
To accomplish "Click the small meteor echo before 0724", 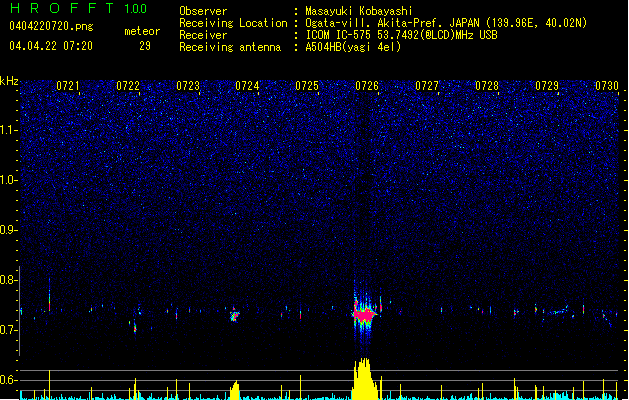I will (234, 315).
